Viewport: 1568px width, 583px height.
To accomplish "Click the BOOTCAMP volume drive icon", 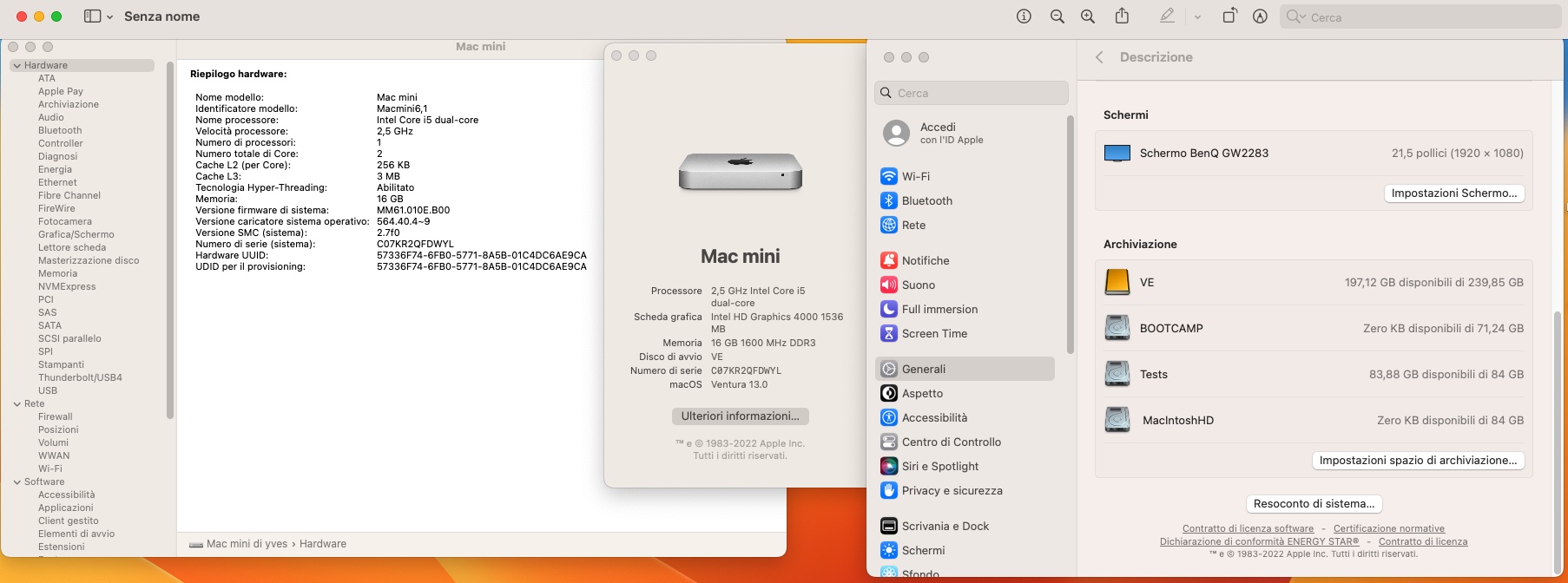I will pyautogui.click(x=1117, y=328).
